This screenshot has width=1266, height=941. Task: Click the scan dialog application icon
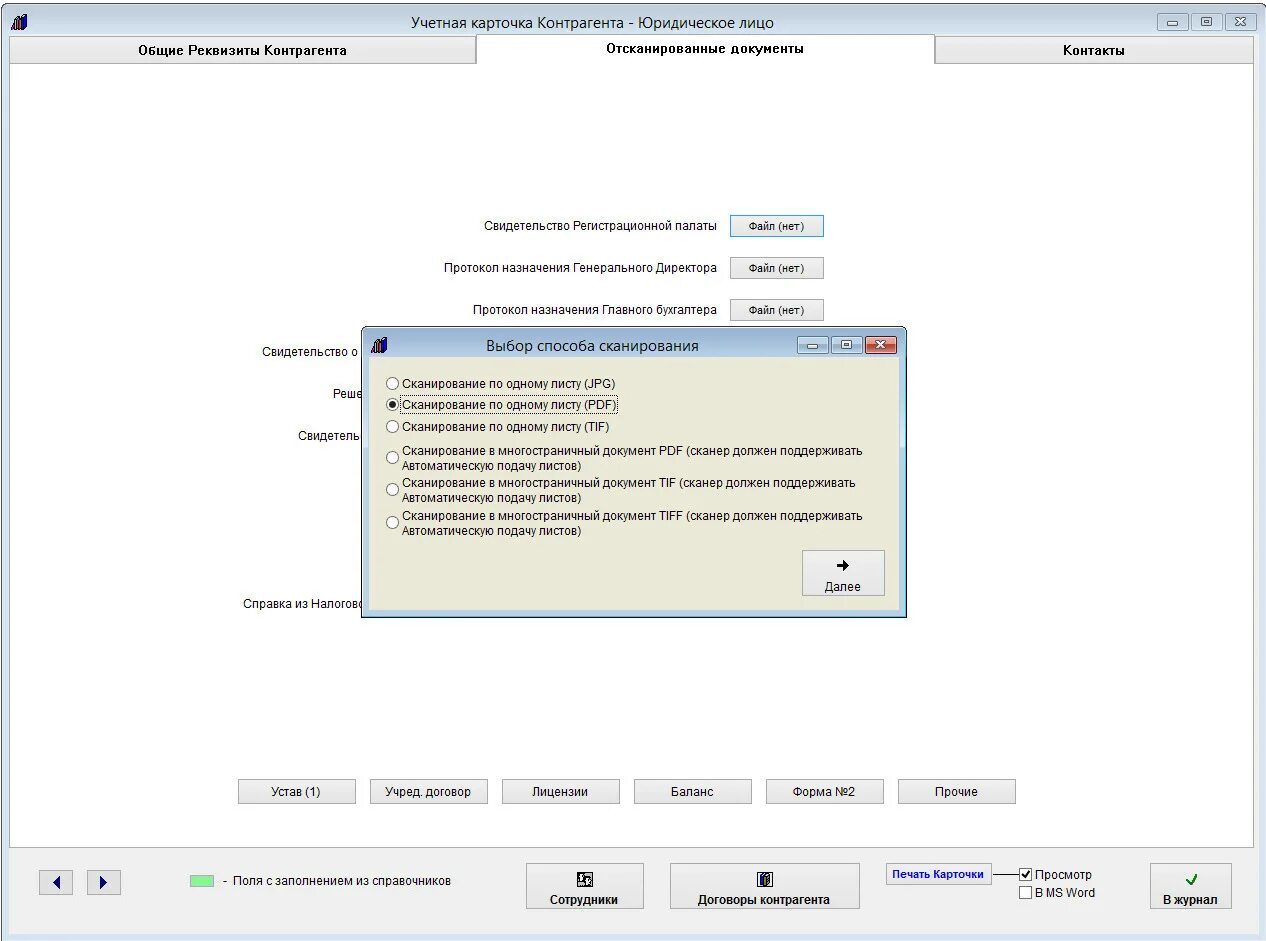pos(379,345)
